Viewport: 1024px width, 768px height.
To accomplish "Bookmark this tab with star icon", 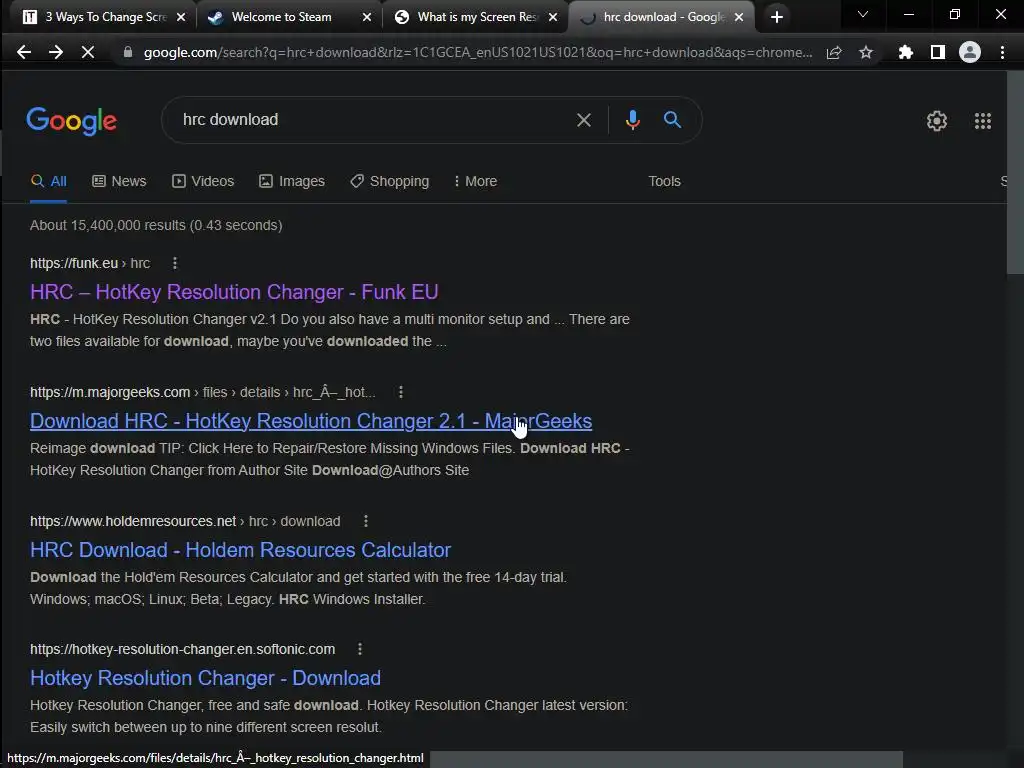I will coord(866,52).
